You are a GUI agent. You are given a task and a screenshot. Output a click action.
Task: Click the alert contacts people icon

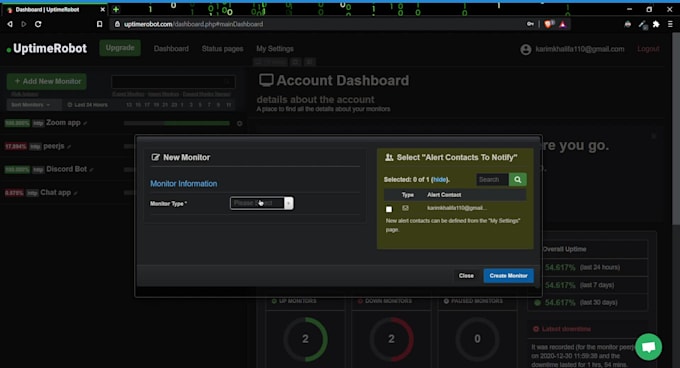click(389, 157)
